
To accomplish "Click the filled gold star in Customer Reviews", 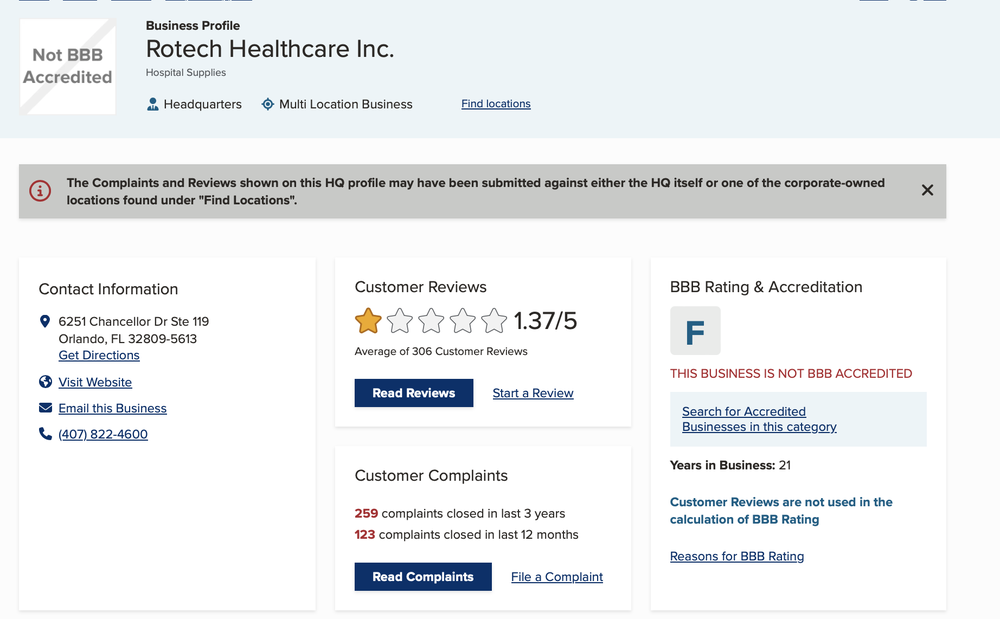I will 369,321.
